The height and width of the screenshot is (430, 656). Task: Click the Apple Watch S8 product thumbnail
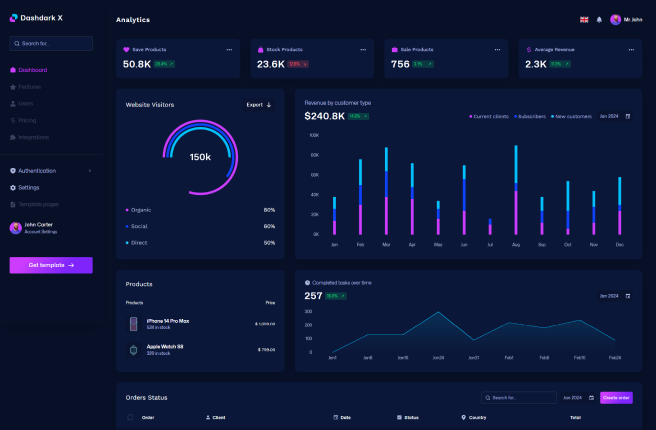[133, 350]
